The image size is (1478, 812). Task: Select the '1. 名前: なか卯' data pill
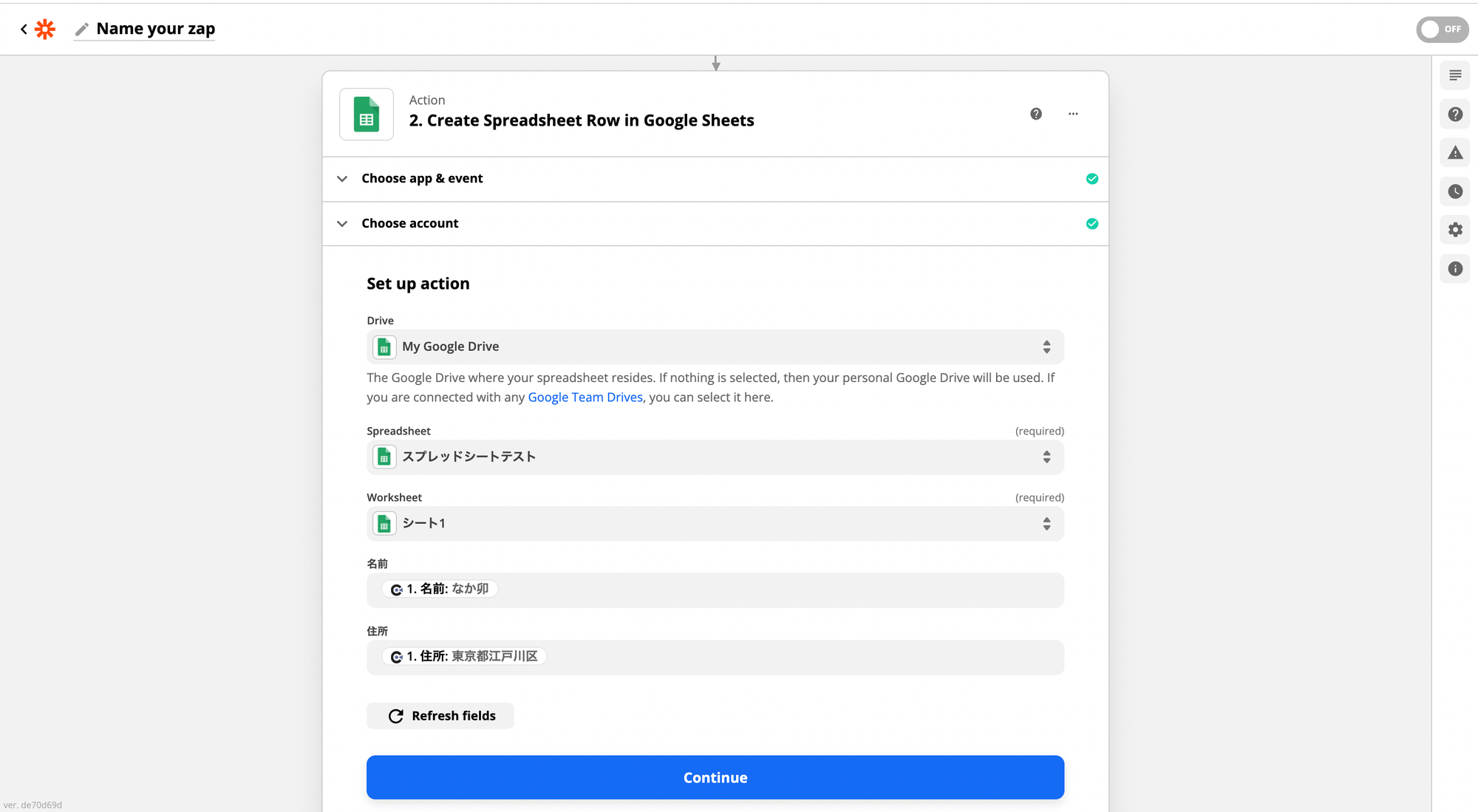[x=440, y=589]
